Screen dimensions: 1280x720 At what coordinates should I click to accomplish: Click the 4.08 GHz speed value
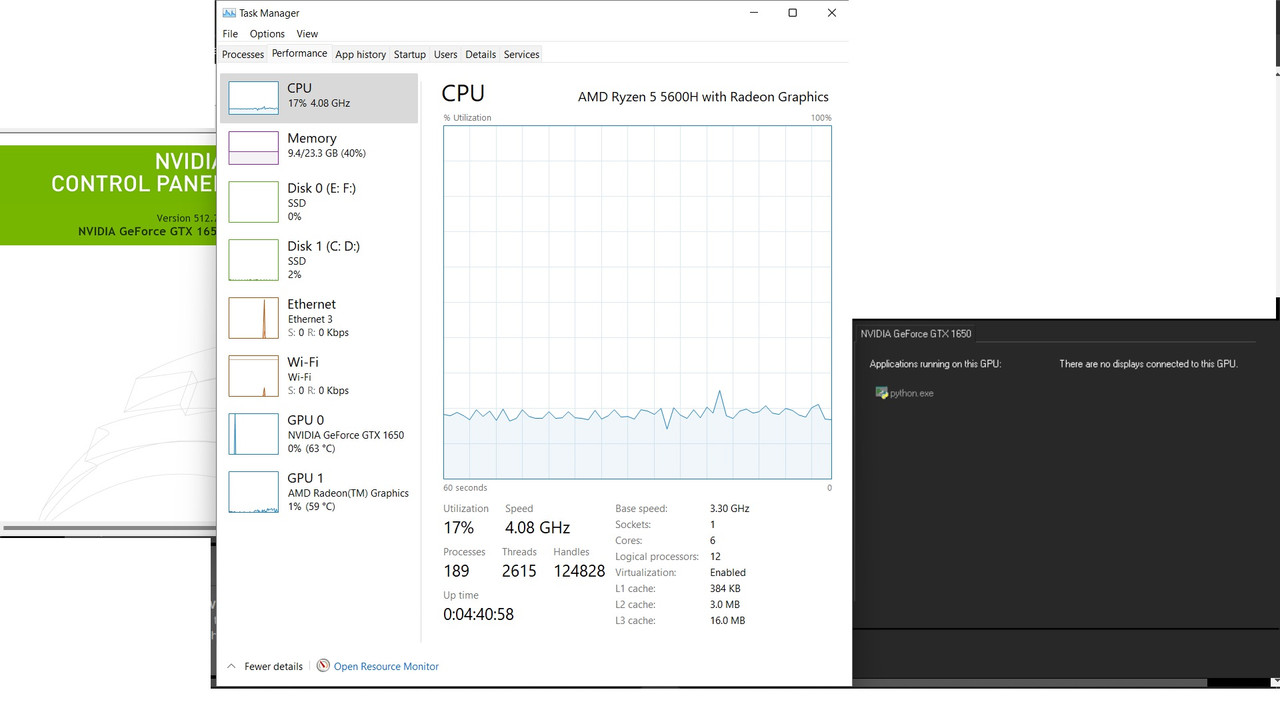537,527
